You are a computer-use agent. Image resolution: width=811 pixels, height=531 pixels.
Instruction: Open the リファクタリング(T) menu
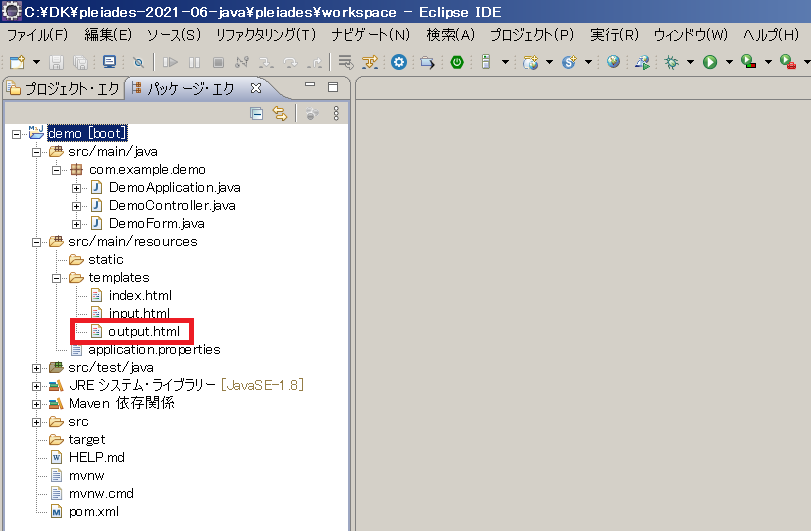266,35
